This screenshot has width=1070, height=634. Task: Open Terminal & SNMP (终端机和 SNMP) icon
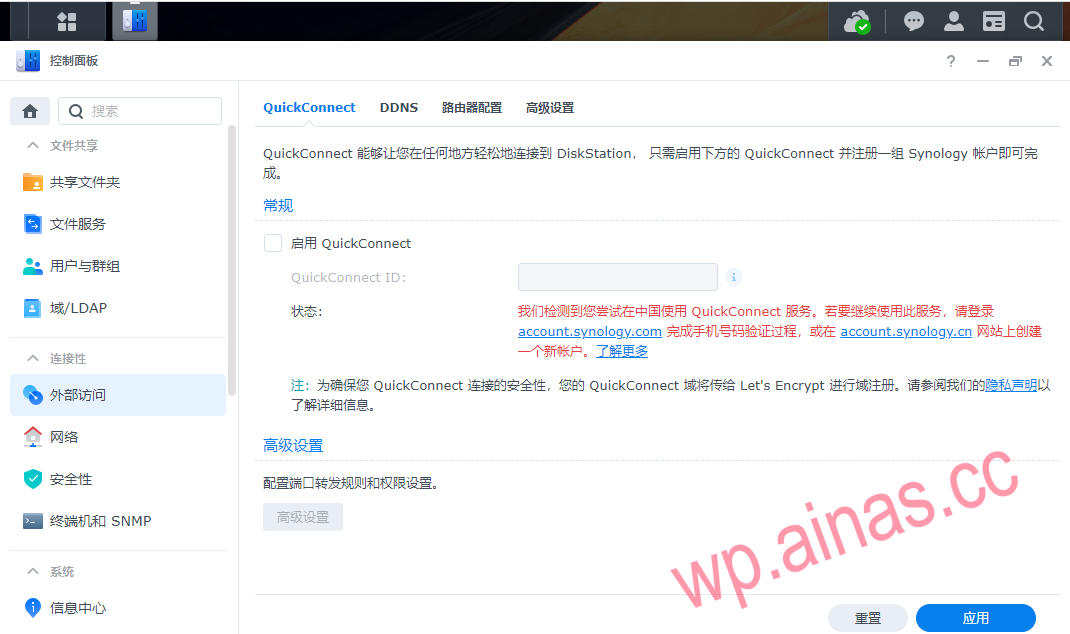33,521
